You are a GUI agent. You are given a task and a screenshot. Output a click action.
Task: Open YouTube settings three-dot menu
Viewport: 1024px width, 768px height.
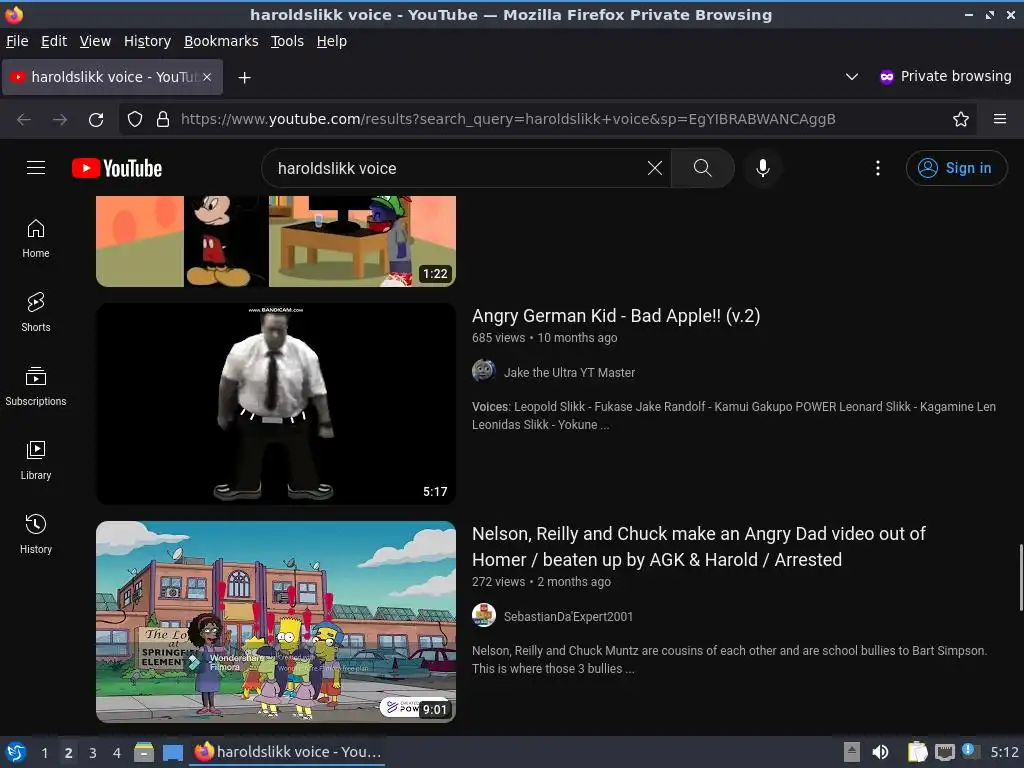point(878,168)
